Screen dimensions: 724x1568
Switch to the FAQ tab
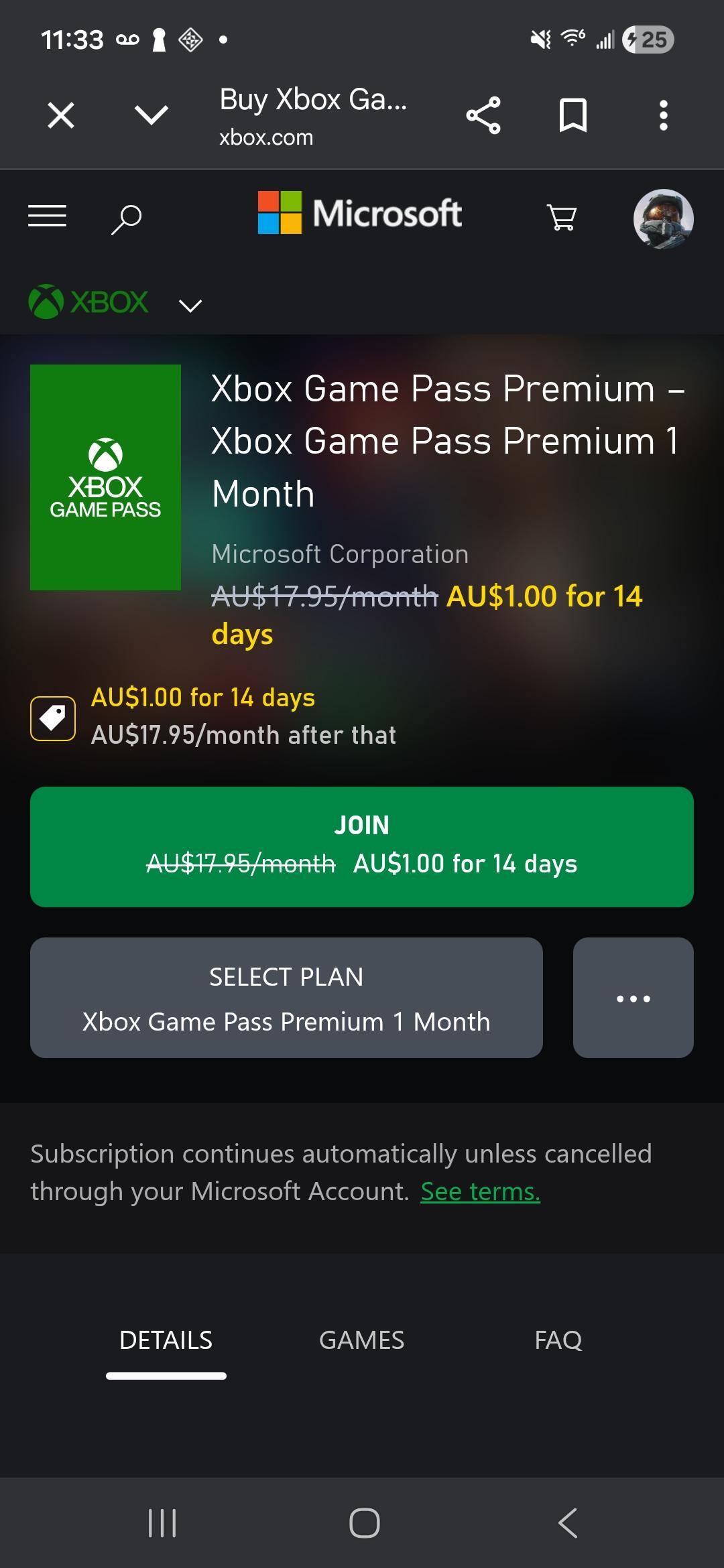click(x=558, y=1340)
